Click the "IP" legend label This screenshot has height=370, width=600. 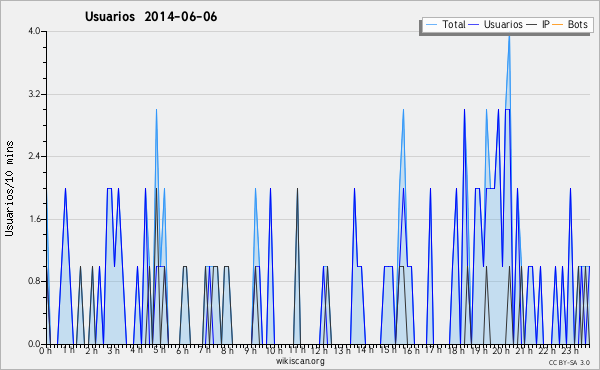tap(546, 24)
